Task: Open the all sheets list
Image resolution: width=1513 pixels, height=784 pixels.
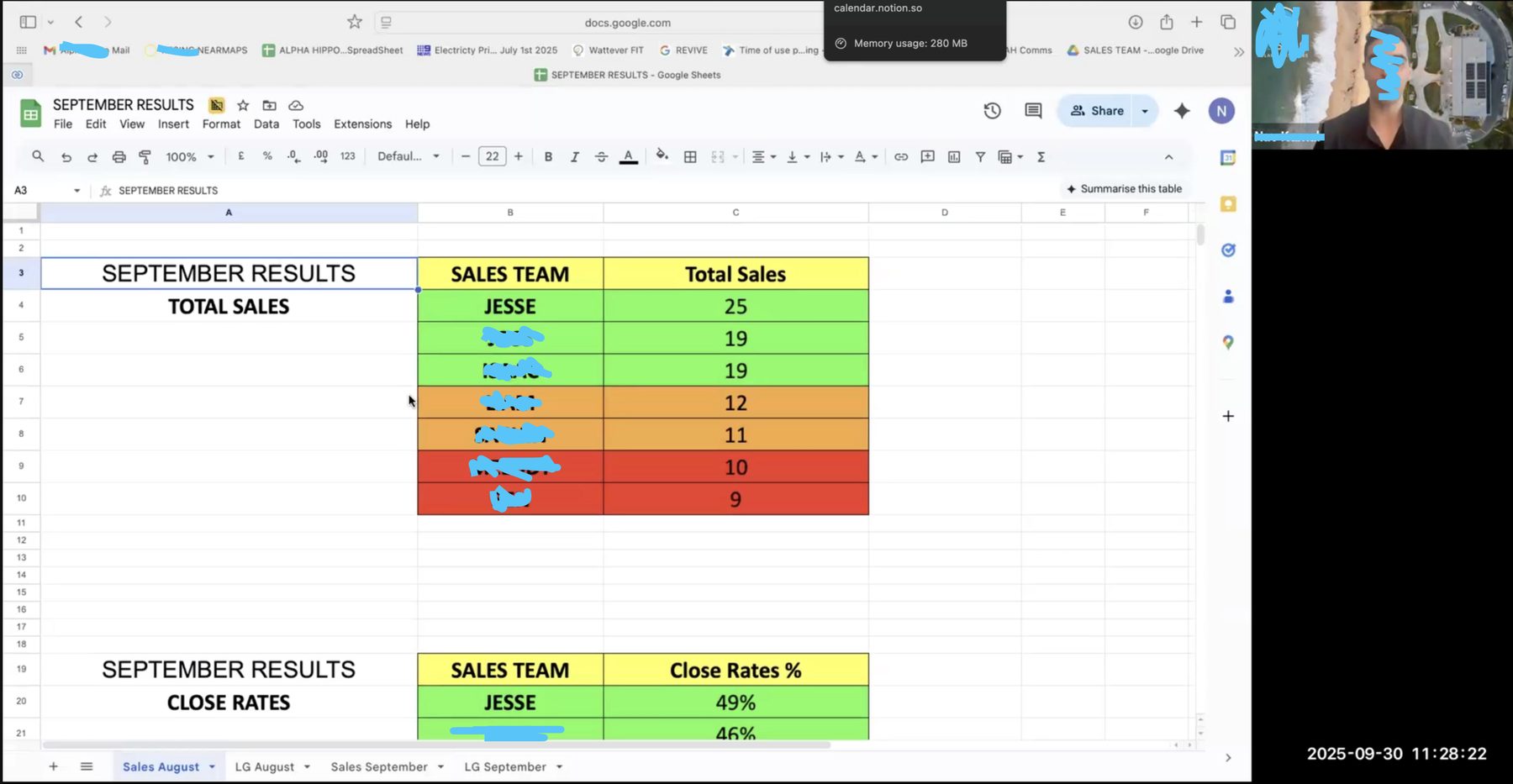Action: (x=87, y=766)
